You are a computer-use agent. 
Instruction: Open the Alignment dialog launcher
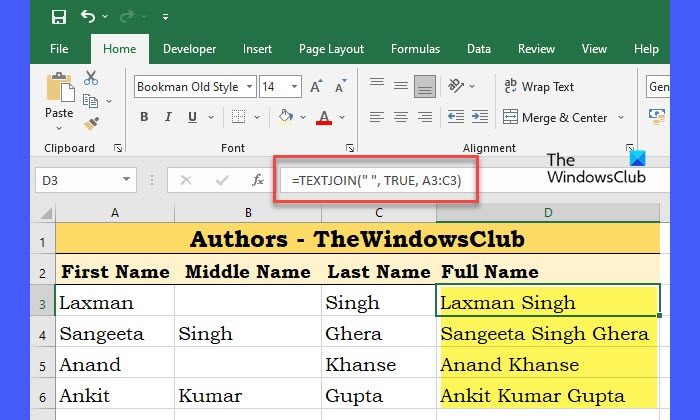click(x=629, y=148)
